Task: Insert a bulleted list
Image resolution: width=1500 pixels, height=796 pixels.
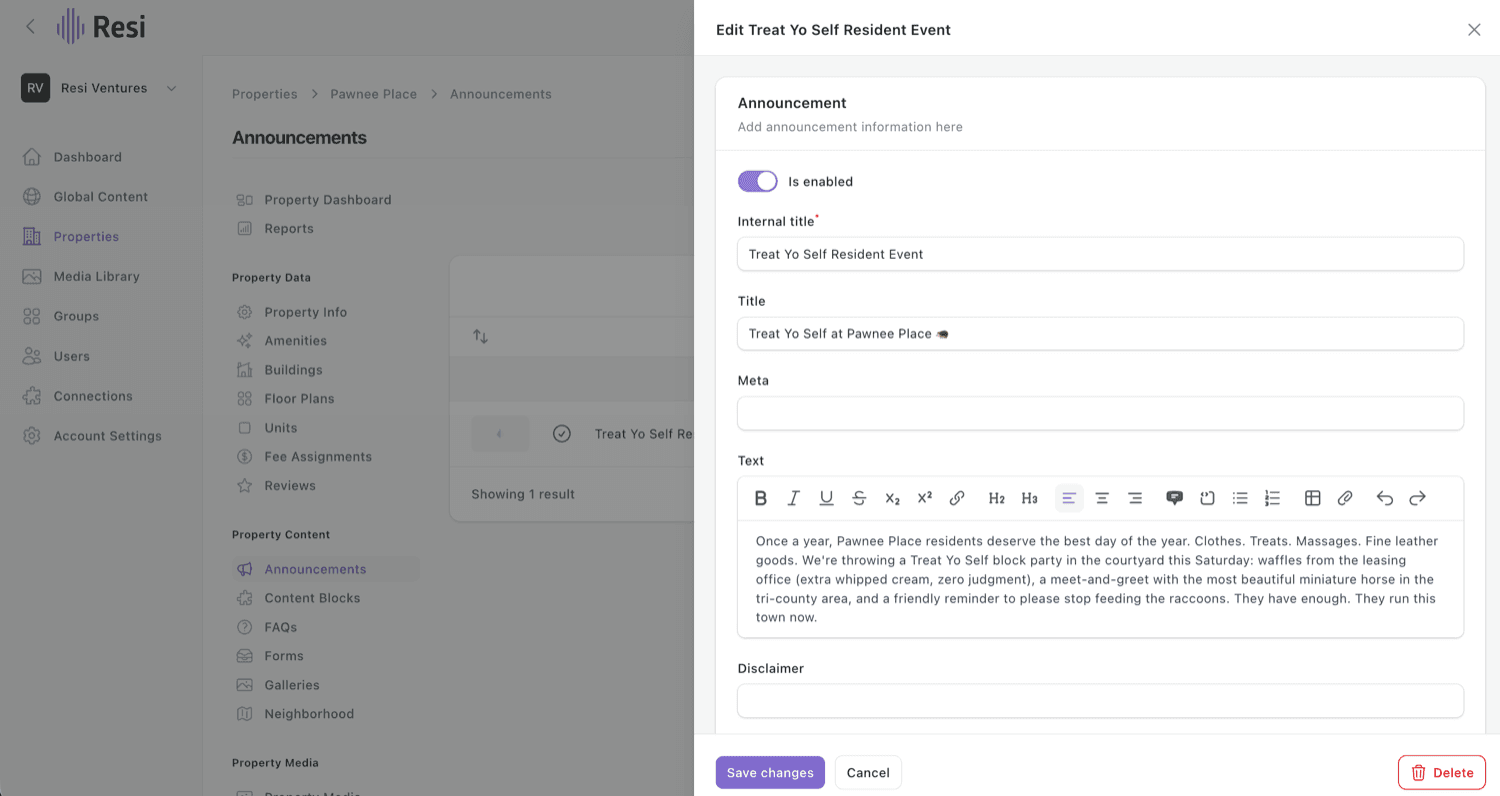Action: (x=1240, y=498)
